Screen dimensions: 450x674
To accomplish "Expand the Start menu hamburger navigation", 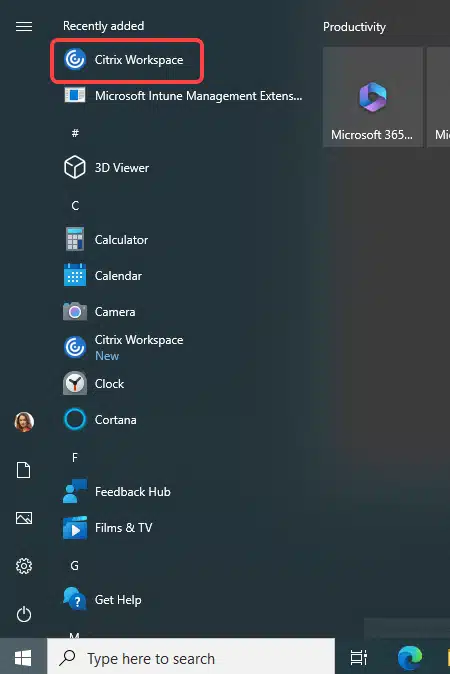I will pyautogui.click(x=24, y=27).
